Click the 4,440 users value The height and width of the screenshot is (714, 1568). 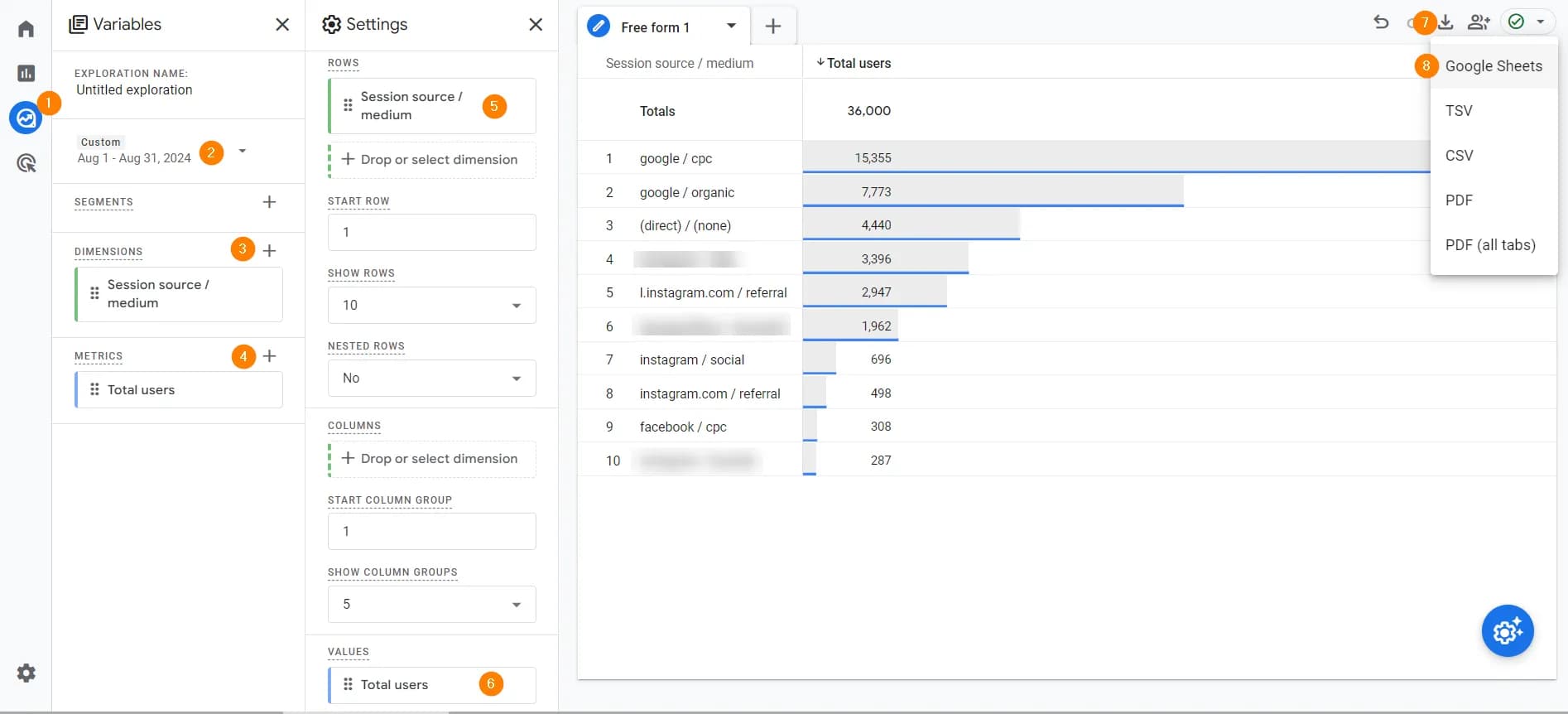[x=877, y=225]
